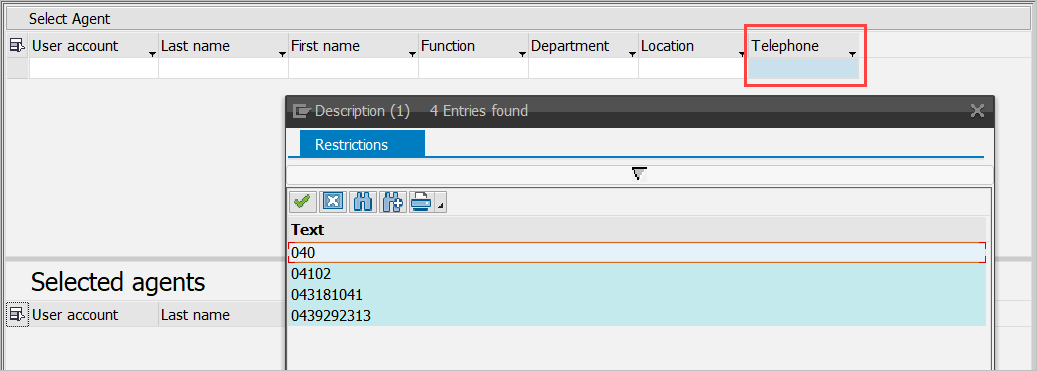Click the Select Agent table layout icon
1037x371 pixels.
click(18, 46)
